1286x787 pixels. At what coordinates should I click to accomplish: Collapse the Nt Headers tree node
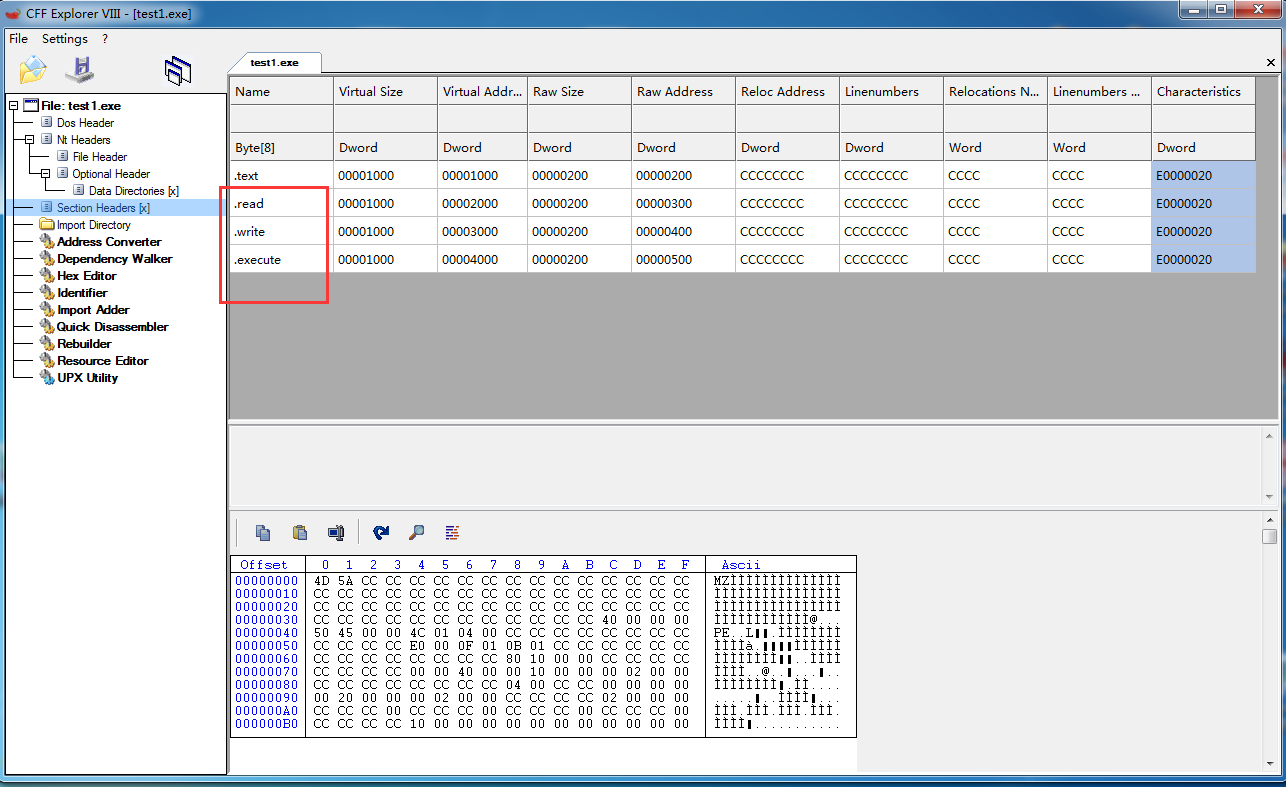(x=30, y=140)
